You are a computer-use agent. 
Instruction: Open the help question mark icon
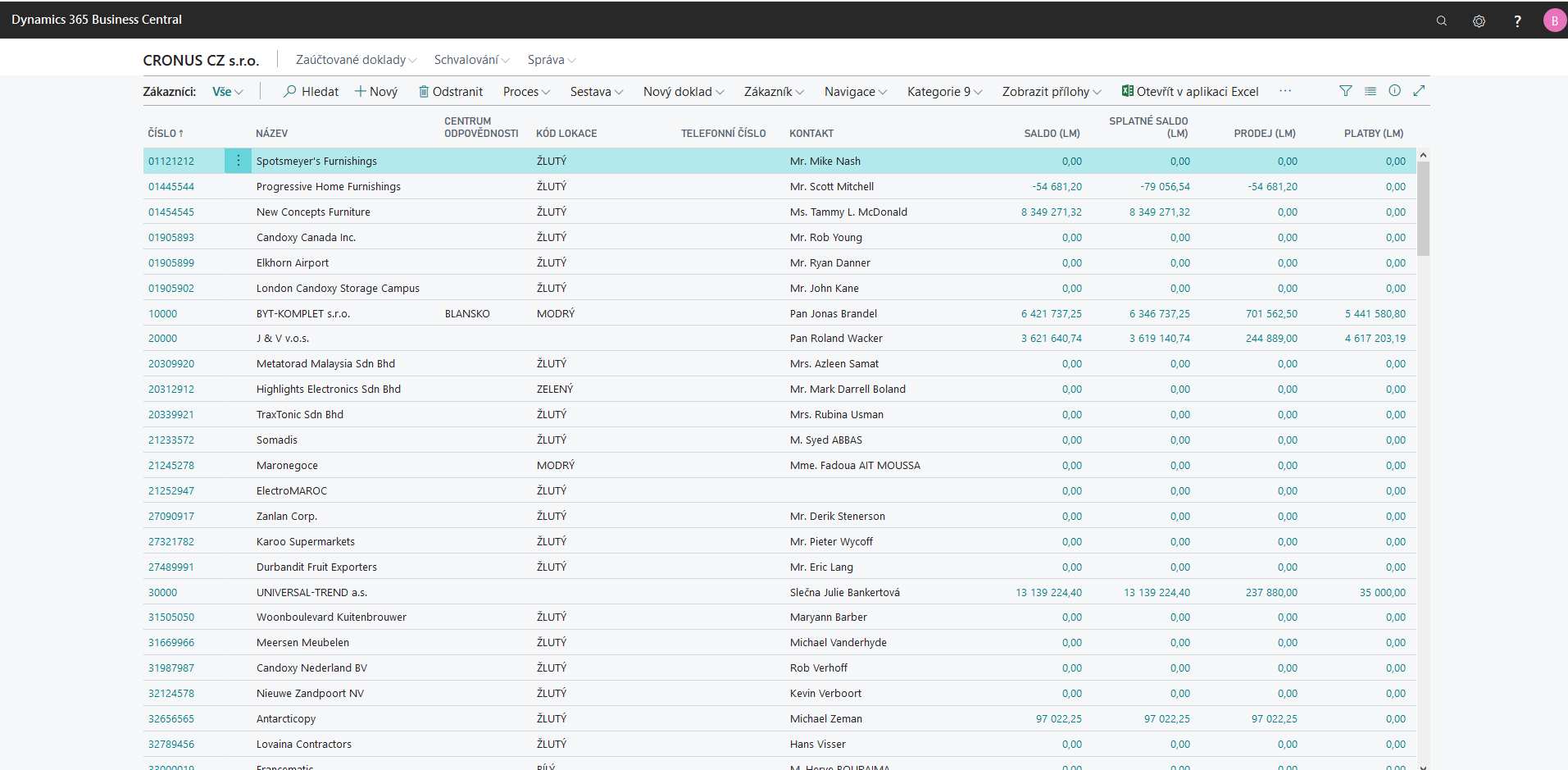click(x=1517, y=21)
